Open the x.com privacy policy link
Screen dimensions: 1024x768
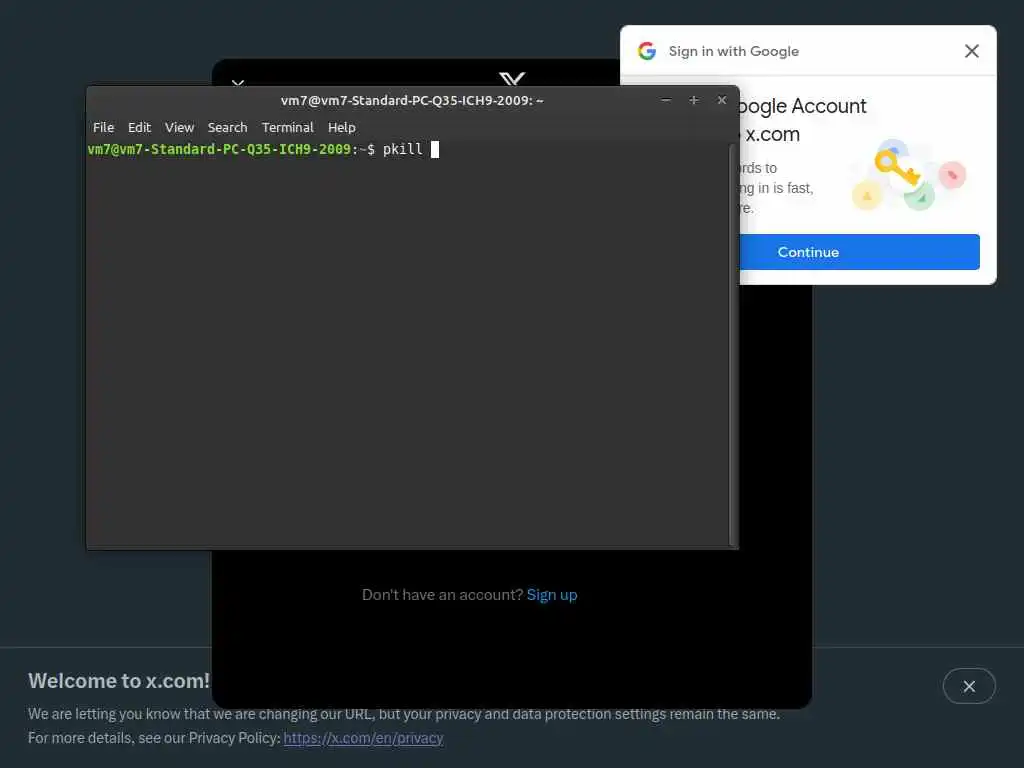point(363,738)
